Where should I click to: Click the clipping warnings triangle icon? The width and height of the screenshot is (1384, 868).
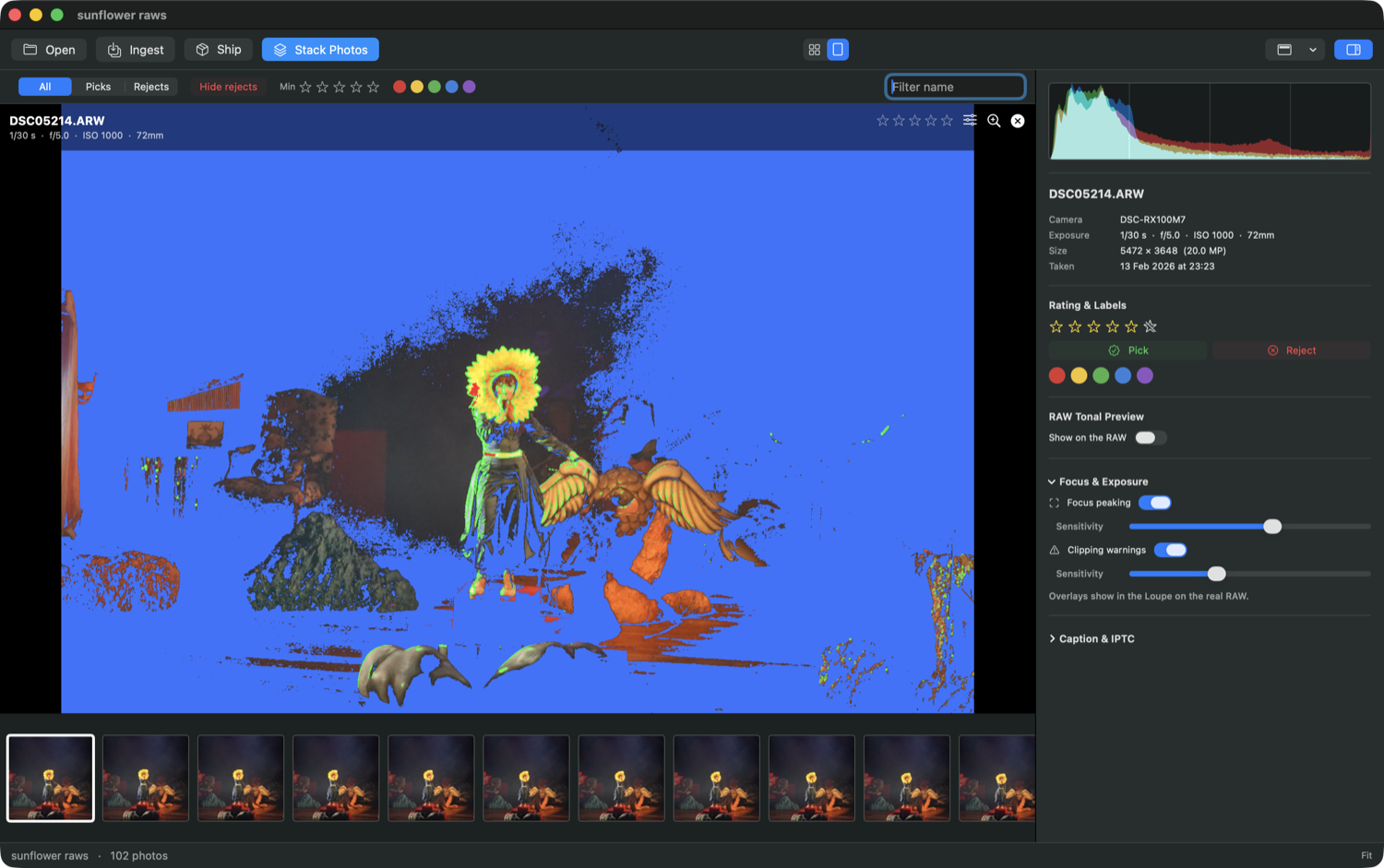coord(1055,550)
